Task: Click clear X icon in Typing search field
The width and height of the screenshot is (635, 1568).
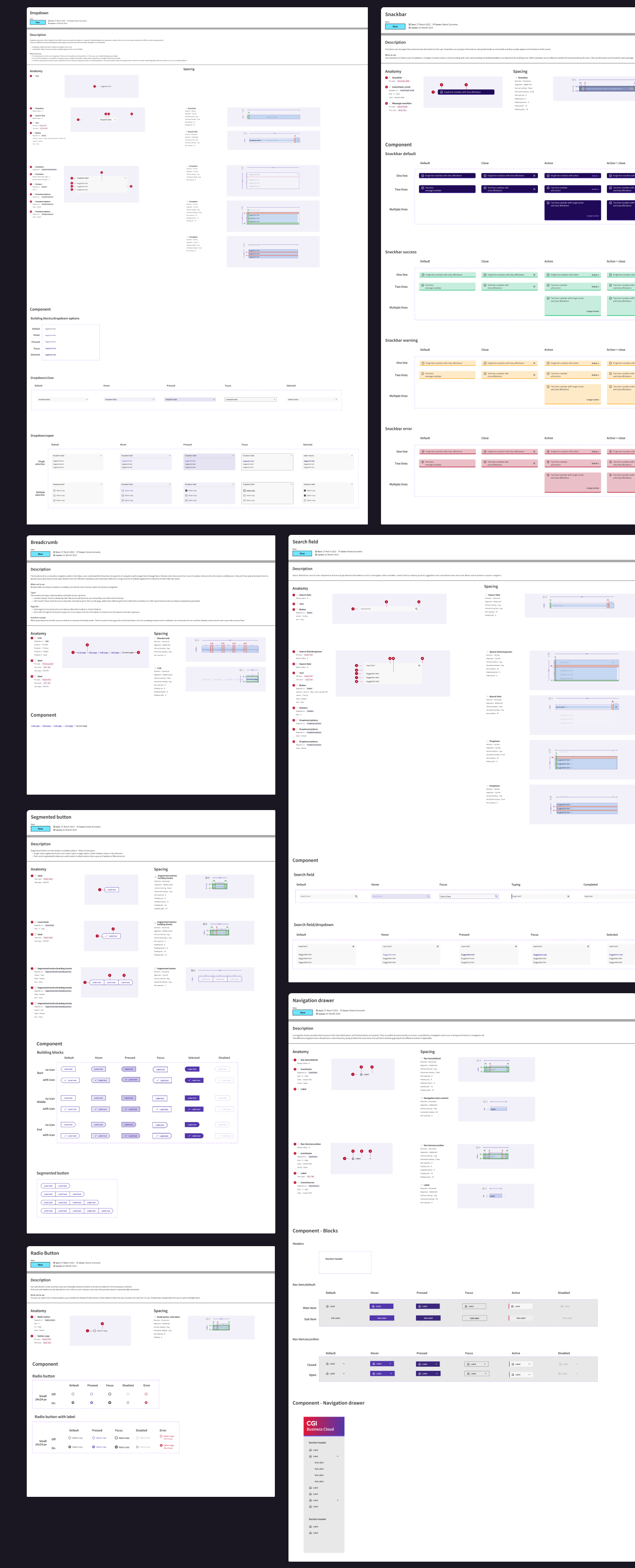Action: (568, 896)
